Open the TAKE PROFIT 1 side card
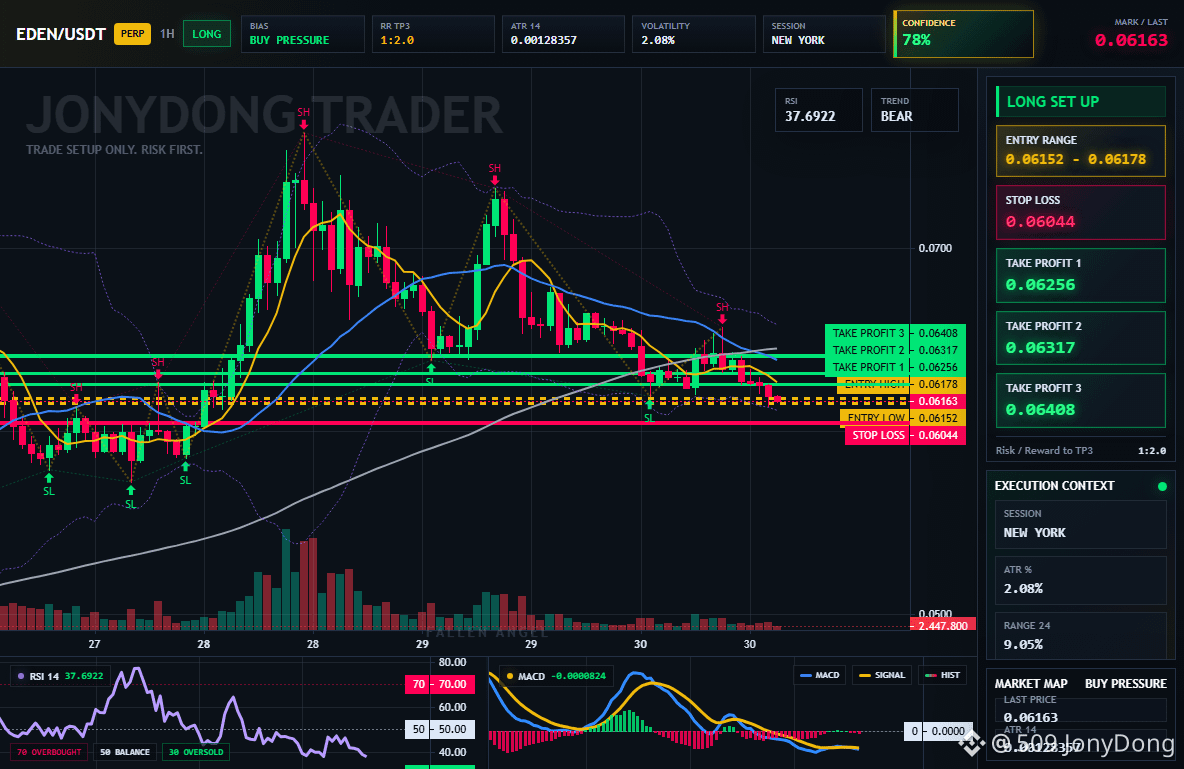Screen dimensions: 1184x769 coord(1081,276)
